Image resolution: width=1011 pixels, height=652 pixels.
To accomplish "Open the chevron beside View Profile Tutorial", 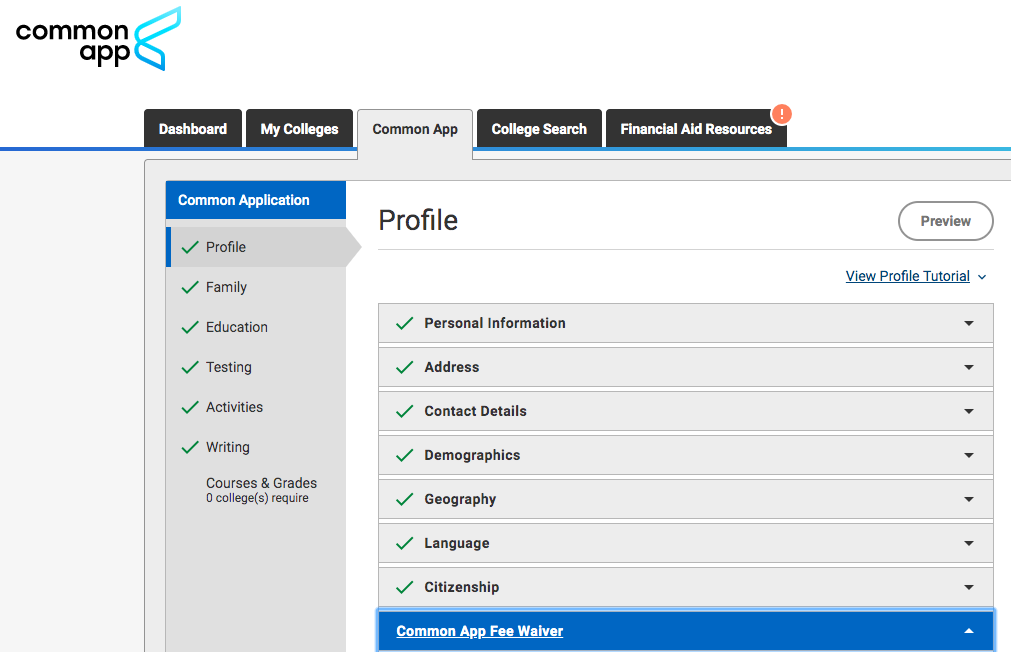I will [x=982, y=277].
